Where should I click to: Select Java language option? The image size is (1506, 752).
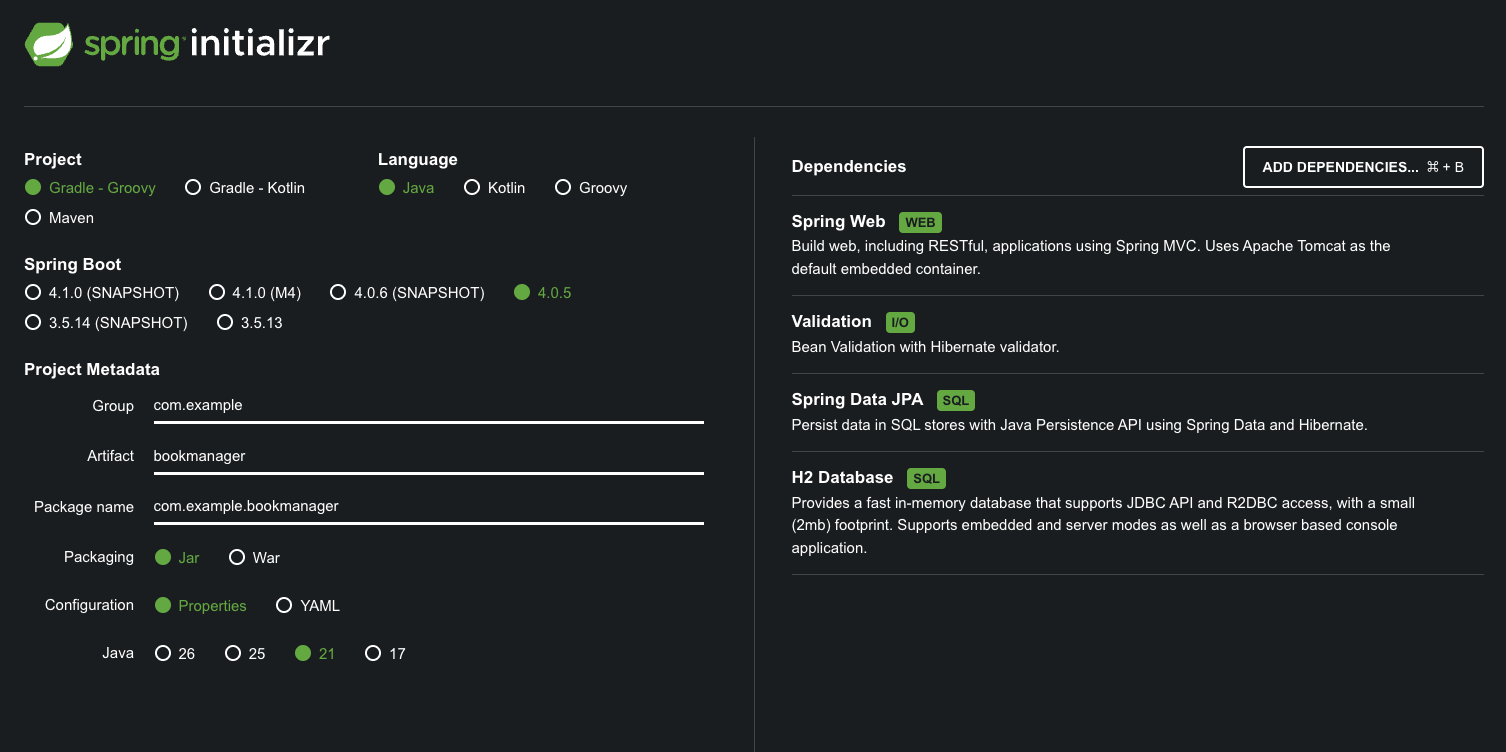pos(406,188)
